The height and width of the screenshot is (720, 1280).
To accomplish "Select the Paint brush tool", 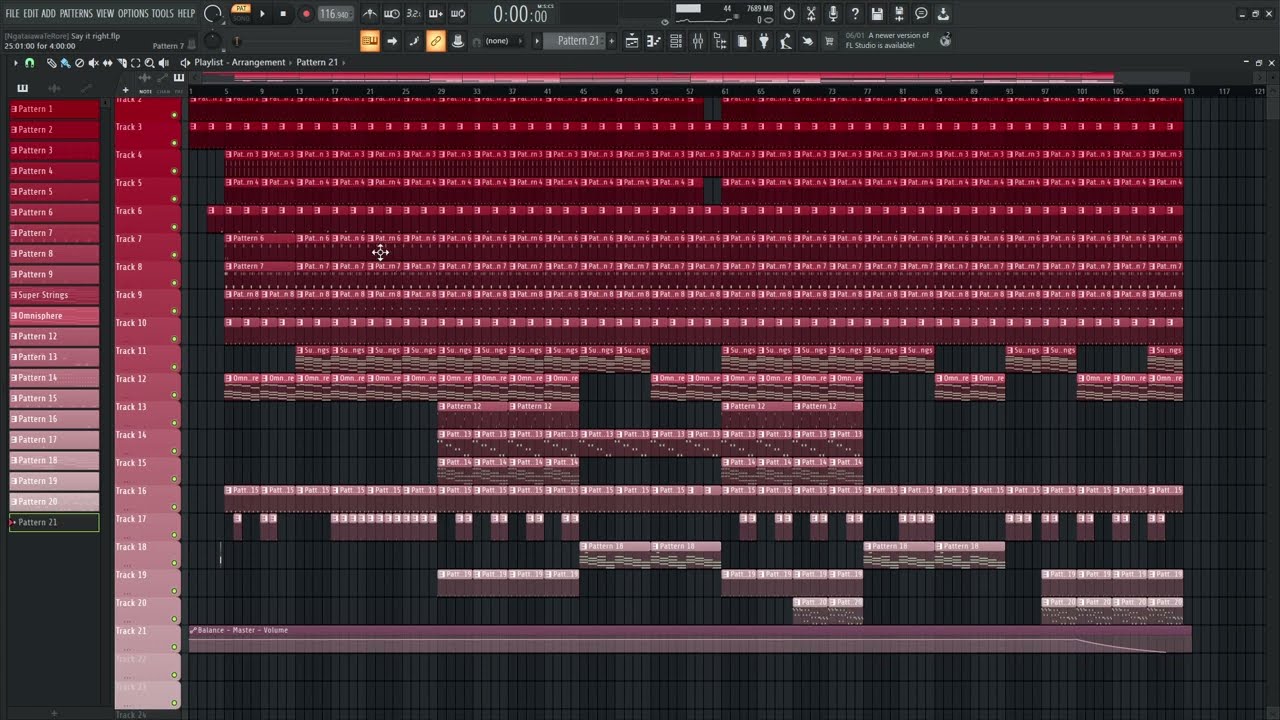I will pos(65,62).
